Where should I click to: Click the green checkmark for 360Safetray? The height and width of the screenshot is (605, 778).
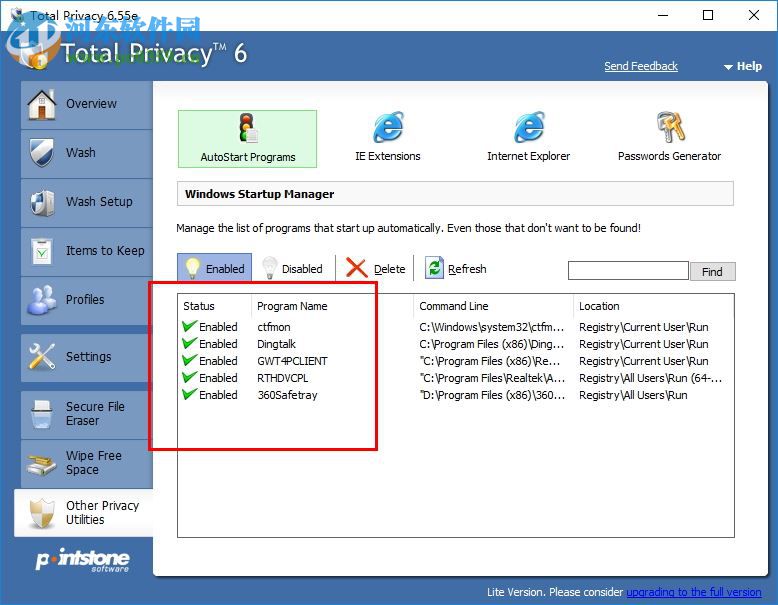[190, 395]
